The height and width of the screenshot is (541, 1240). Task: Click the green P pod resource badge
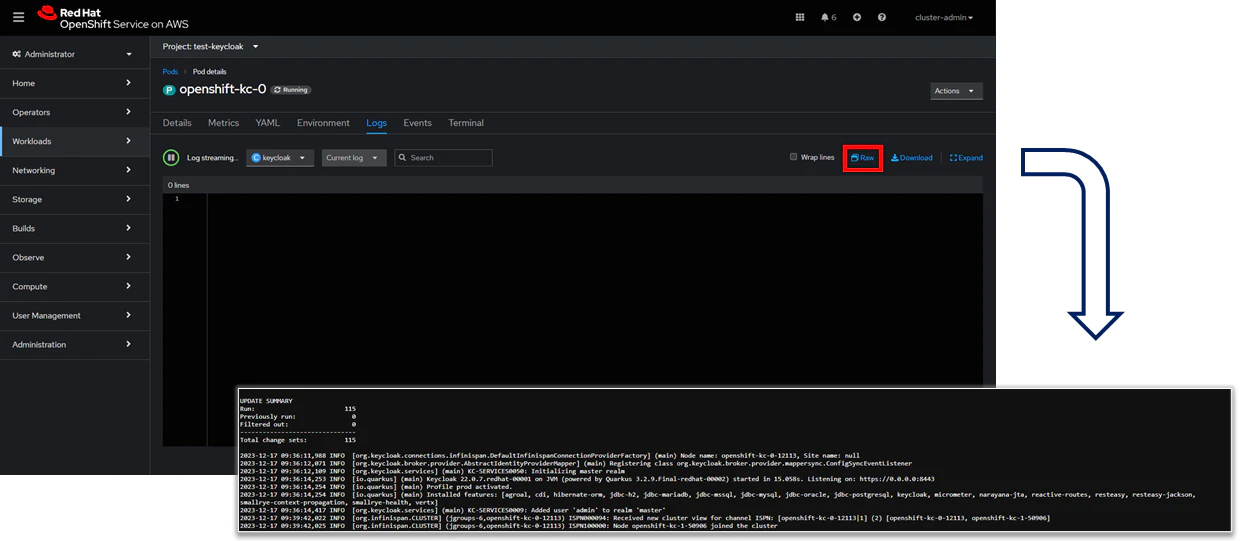pyautogui.click(x=169, y=90)
